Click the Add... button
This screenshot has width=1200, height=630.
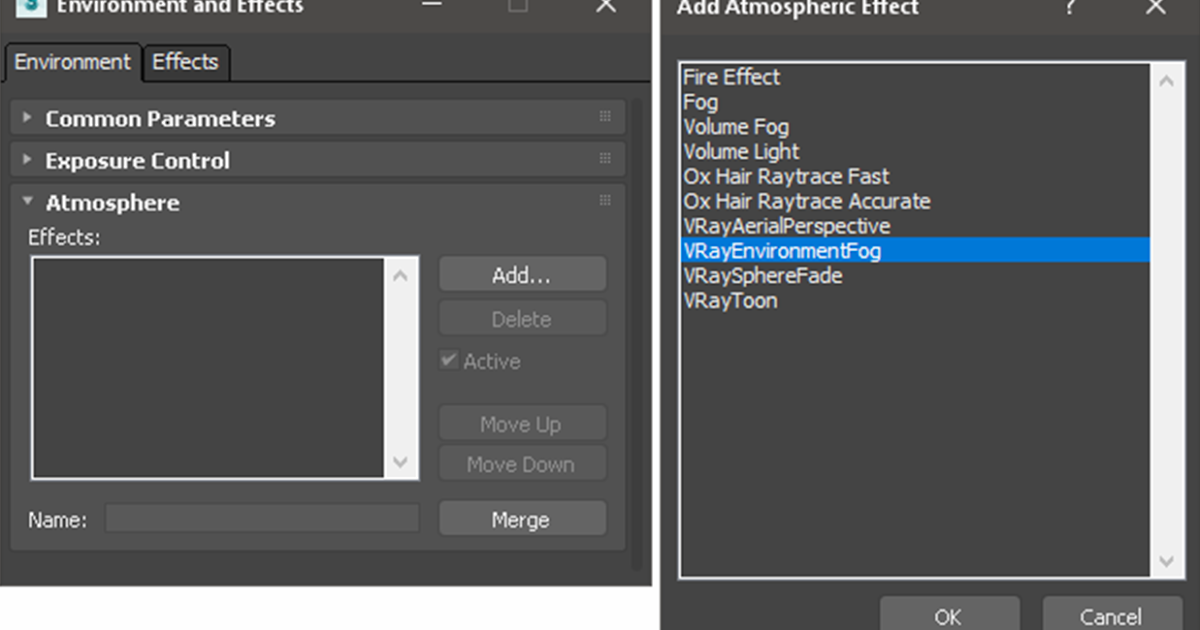pyautogui.click(x=522, y=275)
